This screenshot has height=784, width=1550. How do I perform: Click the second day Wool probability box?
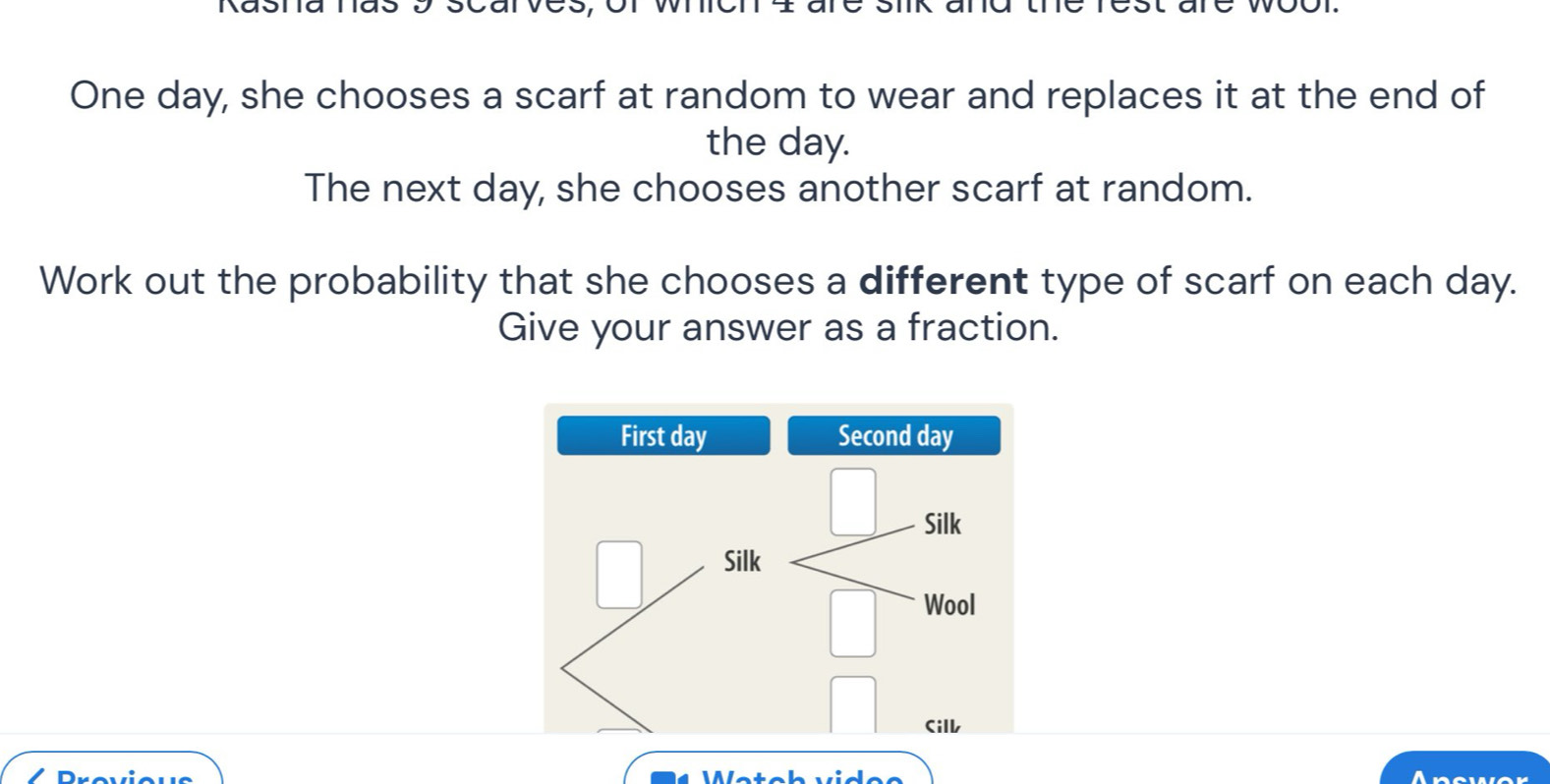852,623
